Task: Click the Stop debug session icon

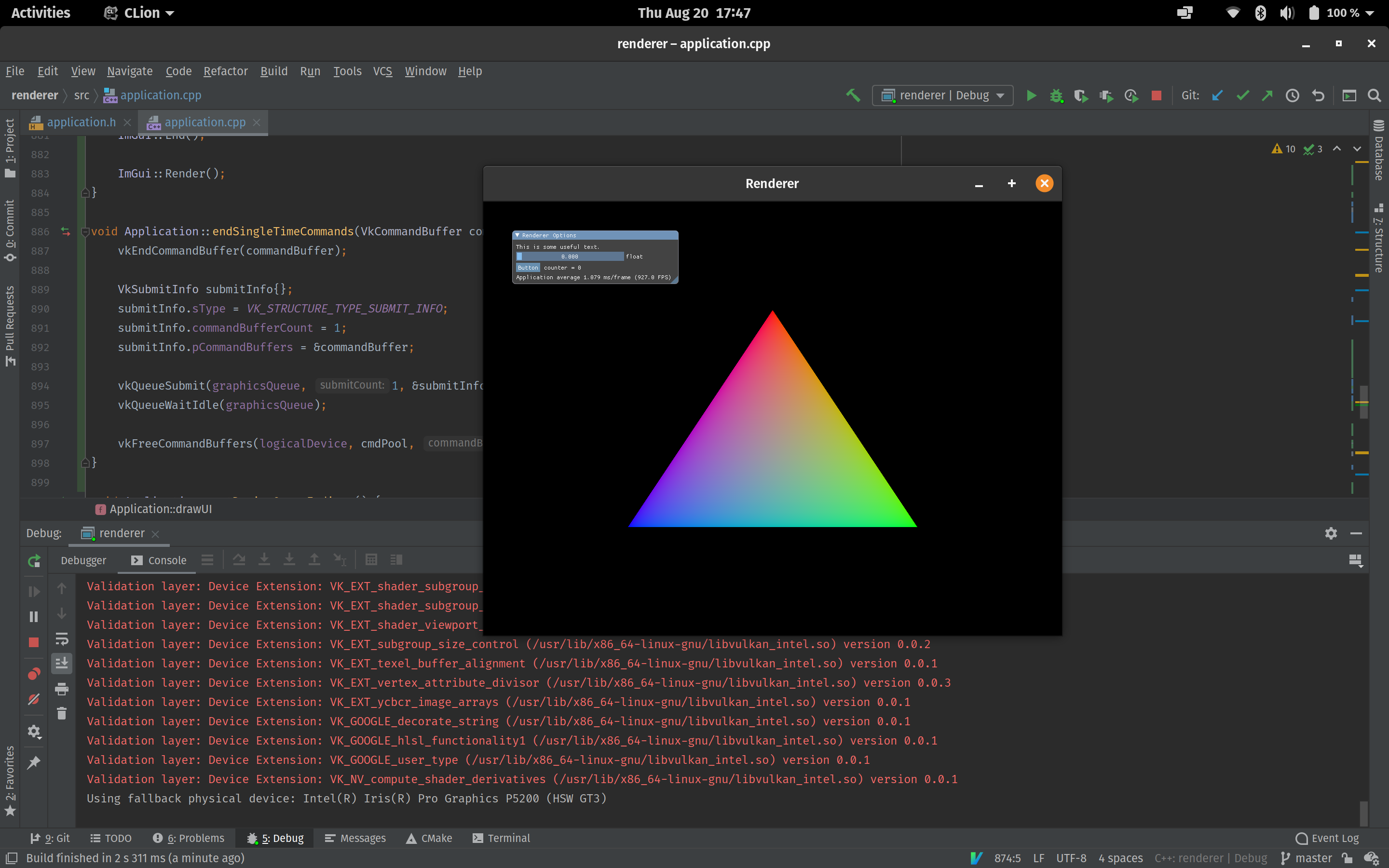Action: (x=1155, y=95)
